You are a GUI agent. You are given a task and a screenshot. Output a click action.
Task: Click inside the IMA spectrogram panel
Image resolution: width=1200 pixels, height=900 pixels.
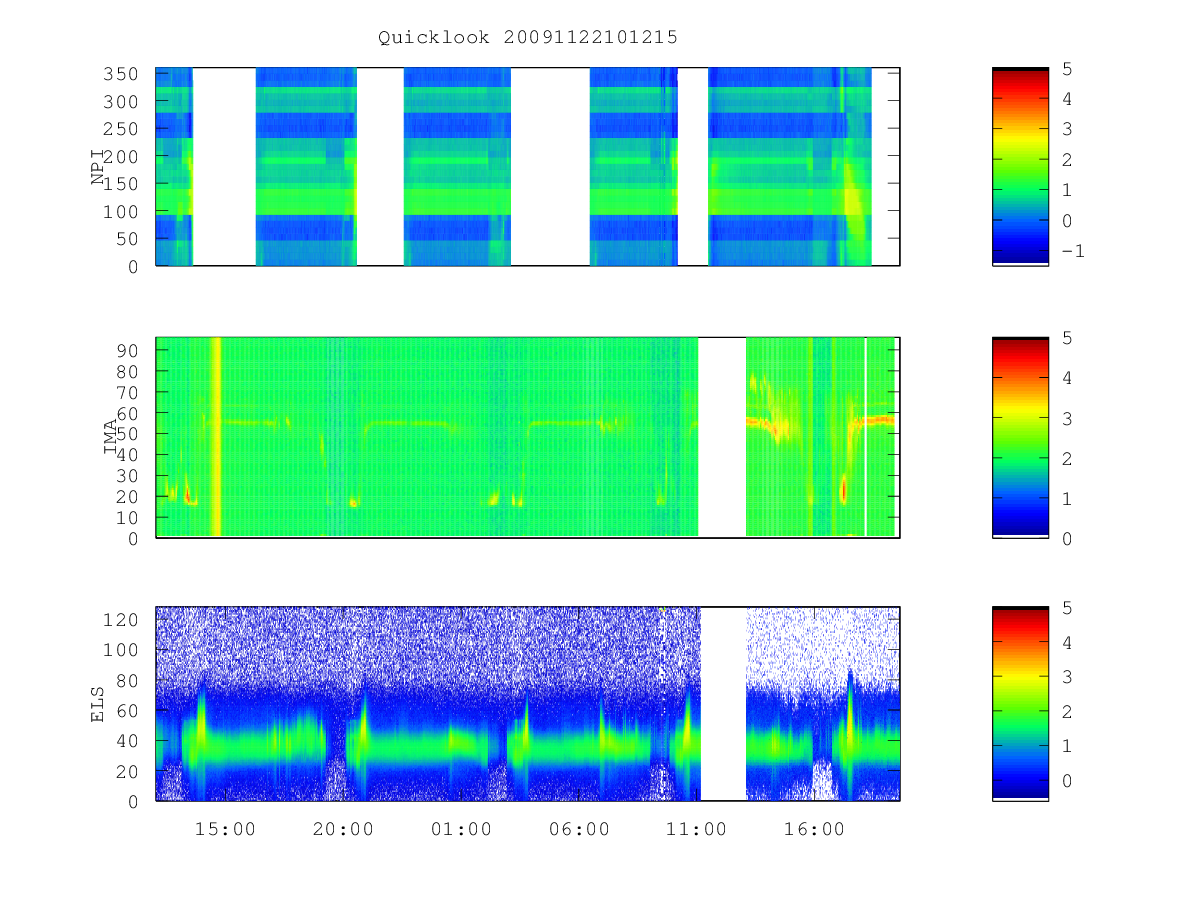coord(527,437)
